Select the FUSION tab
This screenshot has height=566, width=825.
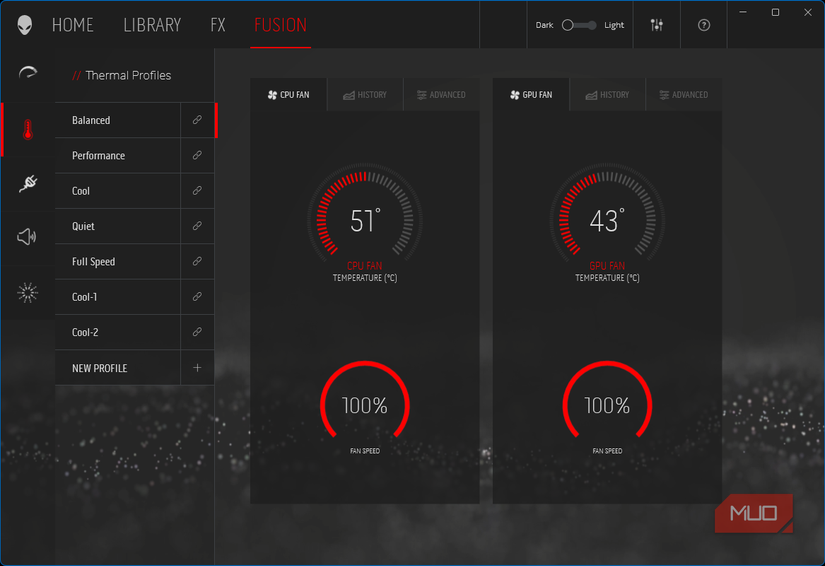[280, 25]
